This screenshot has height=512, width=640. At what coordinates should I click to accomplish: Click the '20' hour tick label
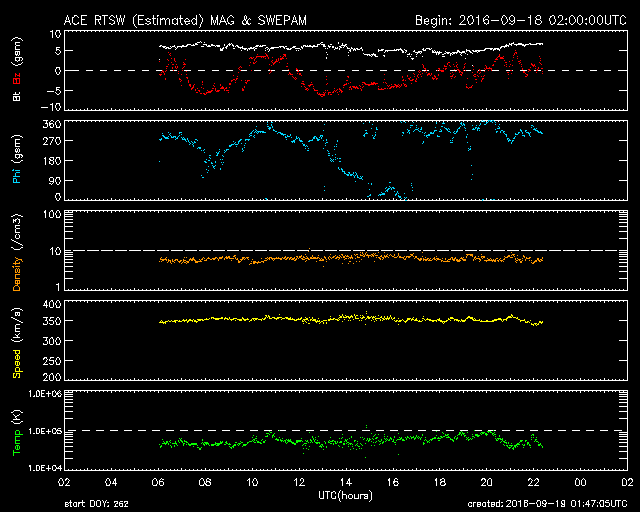(487, 483)
